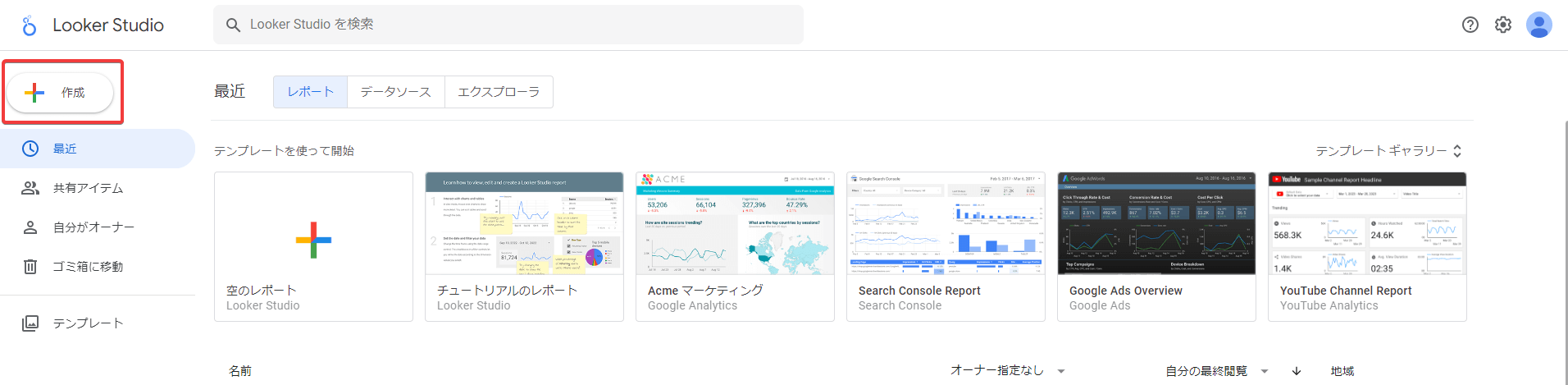
Task: Open テンプレート in the sidebar
Action: tap(88, 323)
